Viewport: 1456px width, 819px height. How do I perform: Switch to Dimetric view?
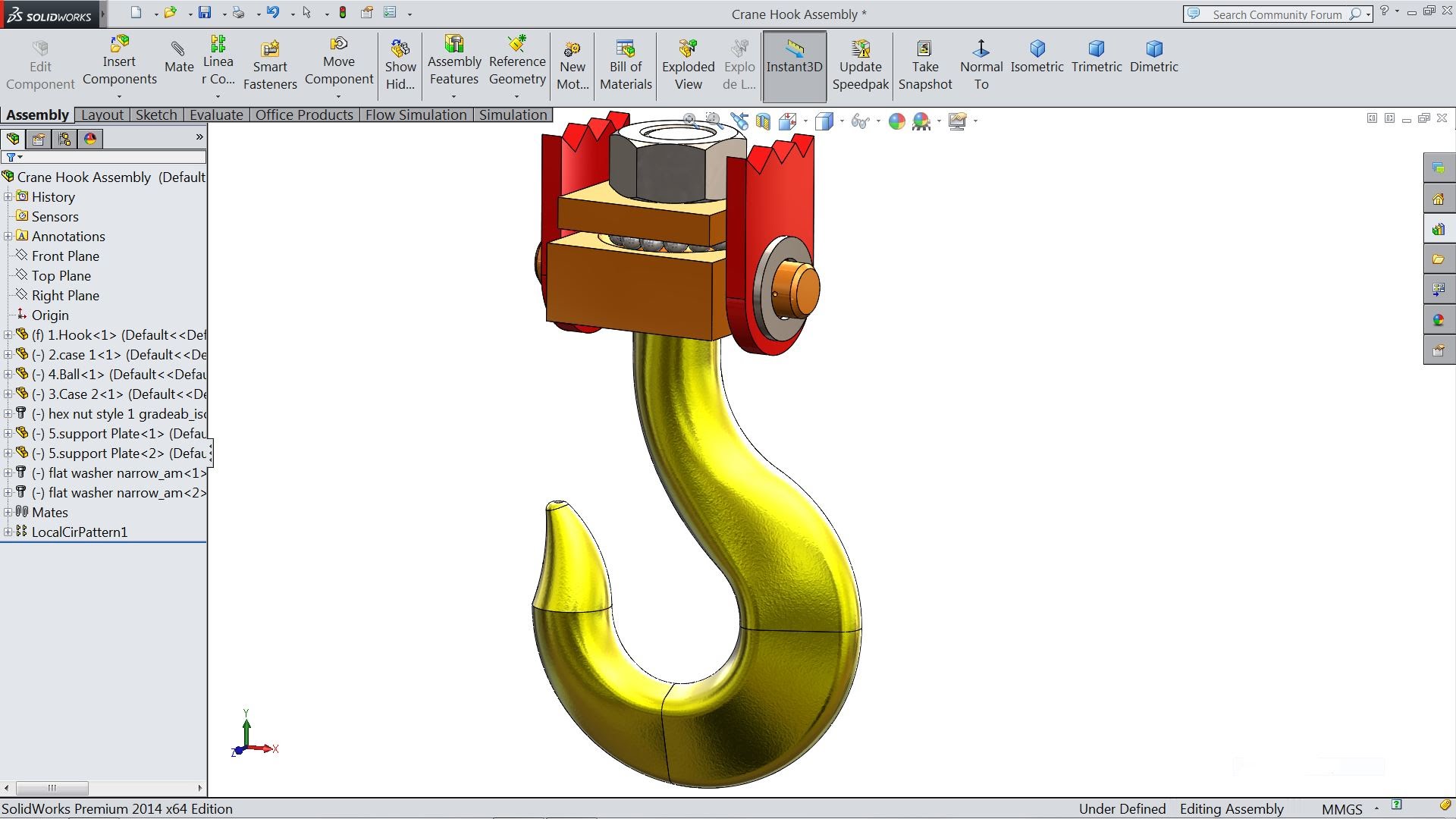[x=1154, y=58]
